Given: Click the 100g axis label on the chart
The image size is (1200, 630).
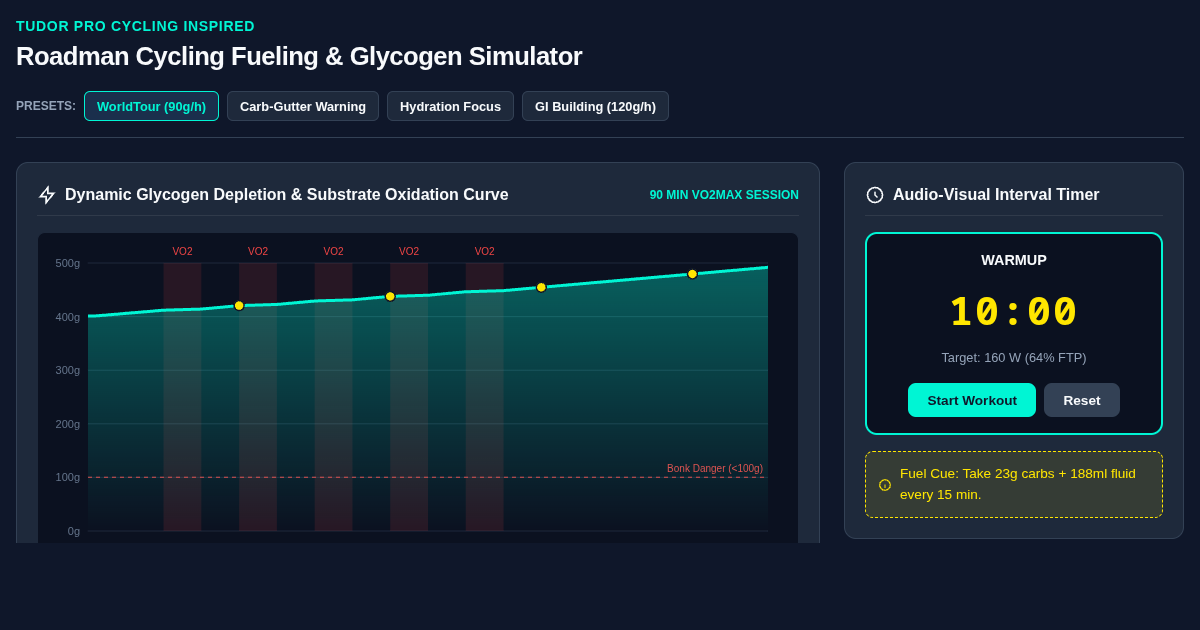Looking at the screenshot, I should [68, 477].
